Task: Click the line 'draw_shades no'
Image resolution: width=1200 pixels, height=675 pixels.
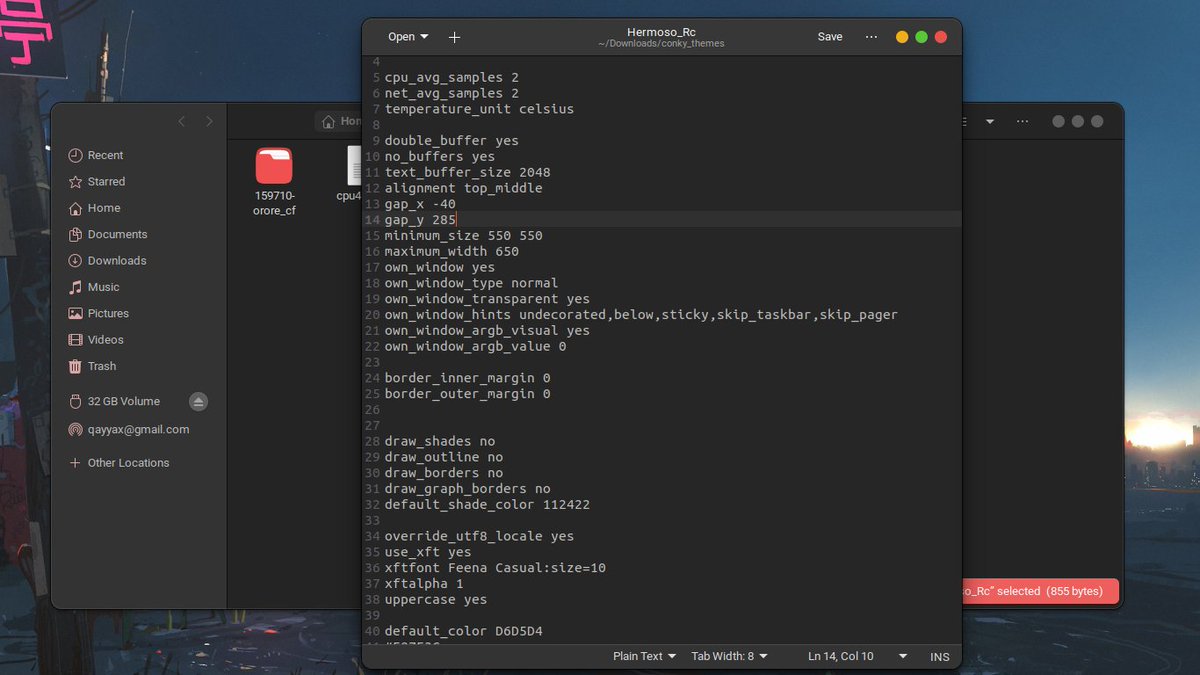Action: point(440,441)
